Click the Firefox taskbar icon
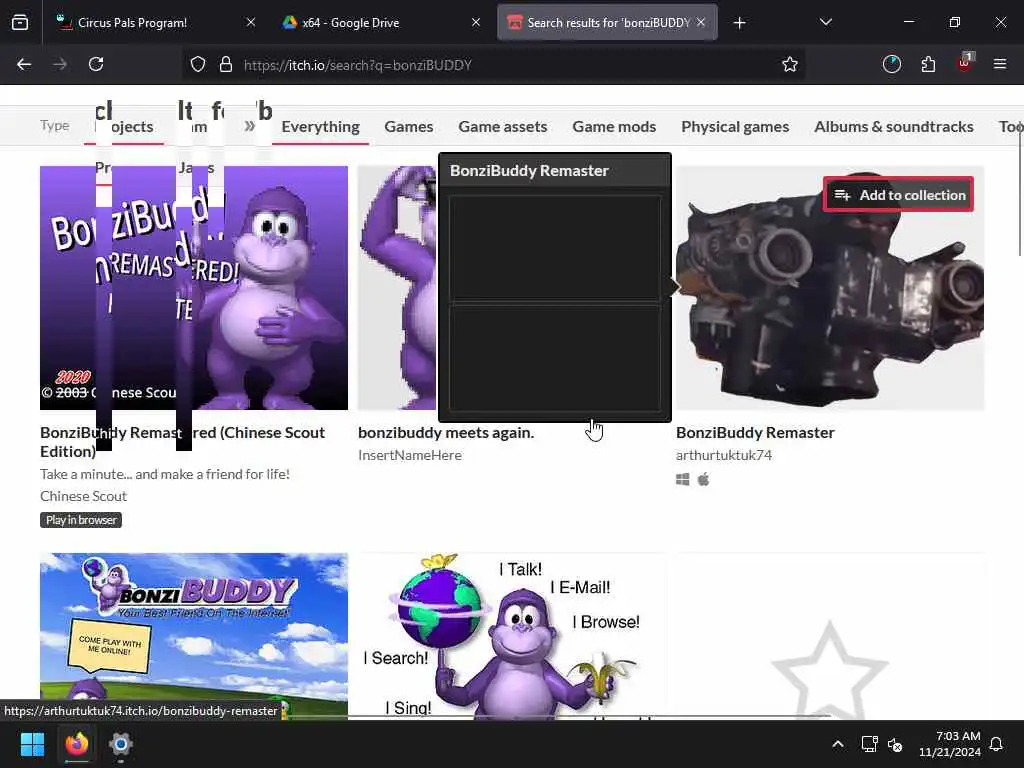This screenshot has width=1024, height=768. (x=76, y=744)
